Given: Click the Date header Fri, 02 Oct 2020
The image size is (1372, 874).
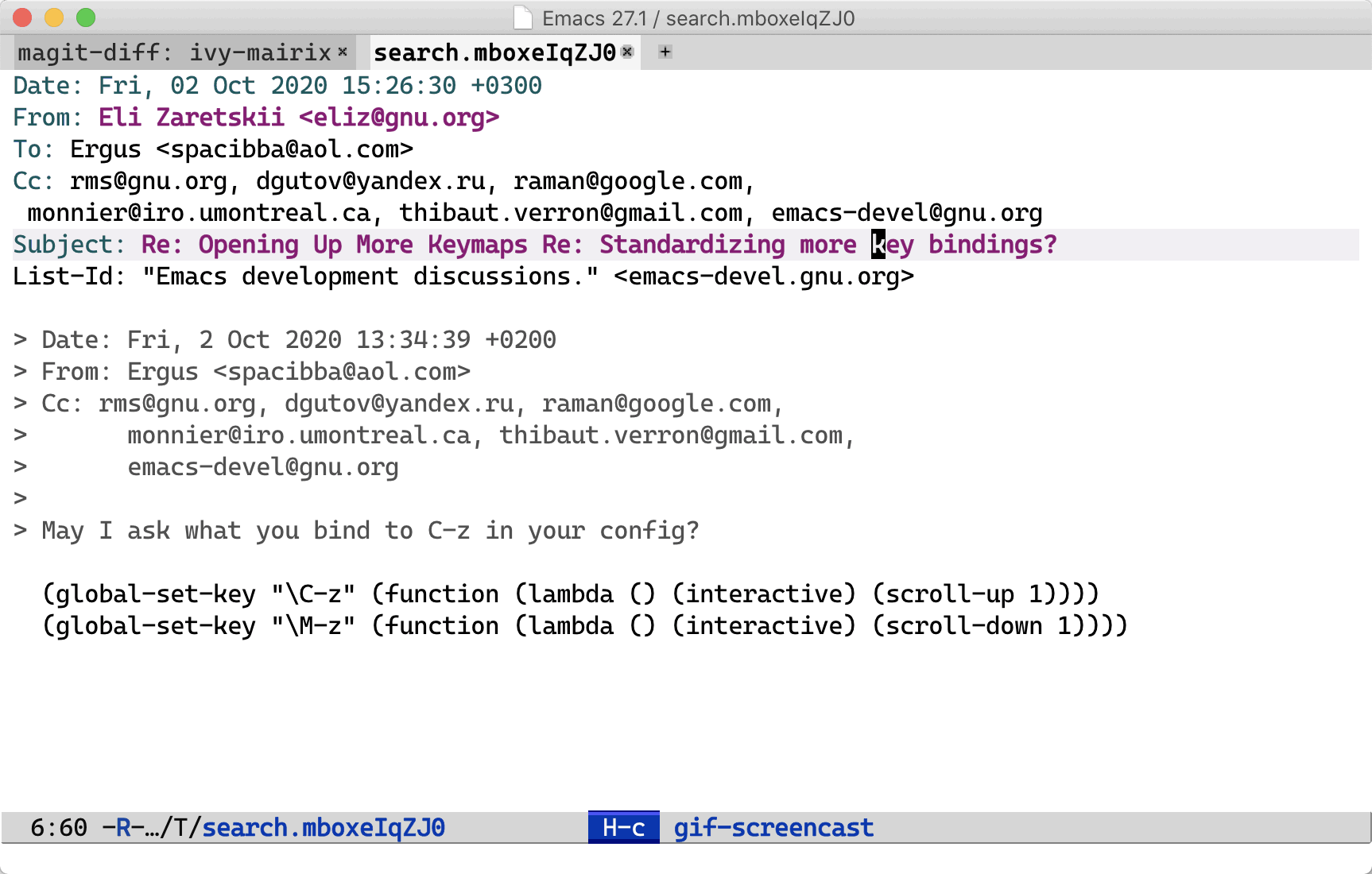Looking at the screenshot, I should click(212, 86).
